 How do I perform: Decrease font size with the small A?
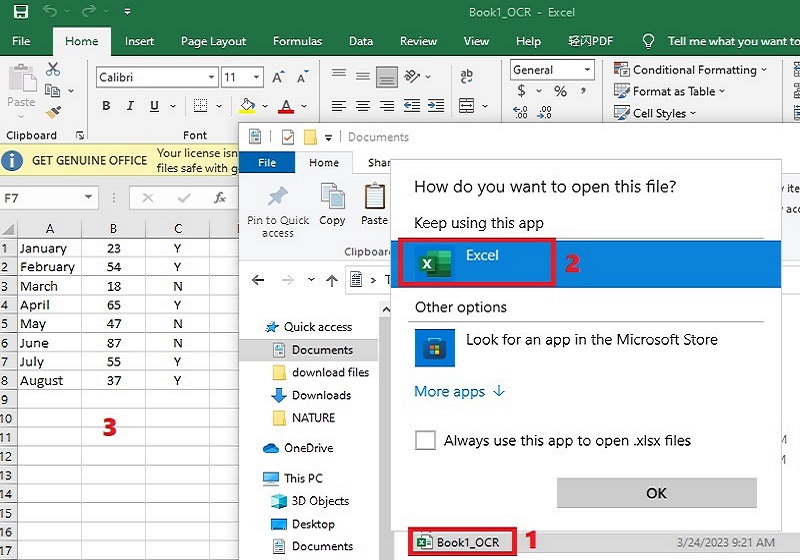tap(303, 77)
